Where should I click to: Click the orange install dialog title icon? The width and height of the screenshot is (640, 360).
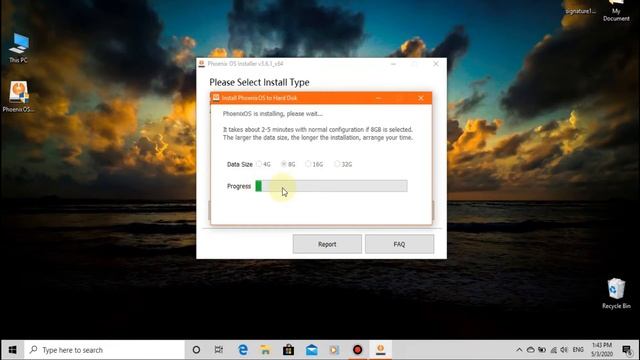coord(216,98)
